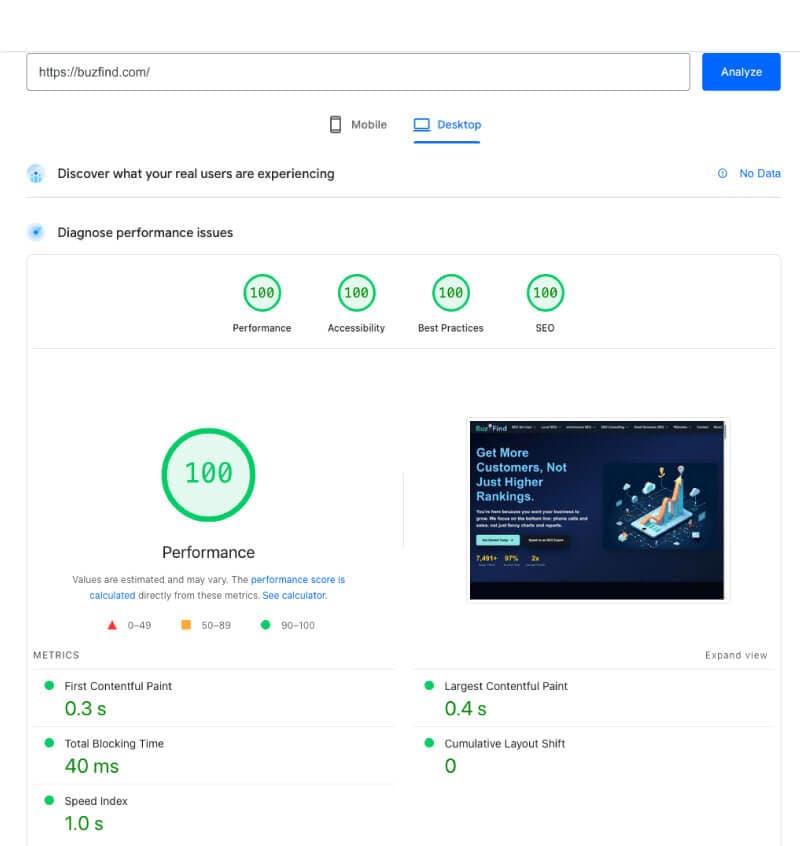This screenshot has height=846, width=800.
Task: Open the See calculator link
Action: (295, 595)
